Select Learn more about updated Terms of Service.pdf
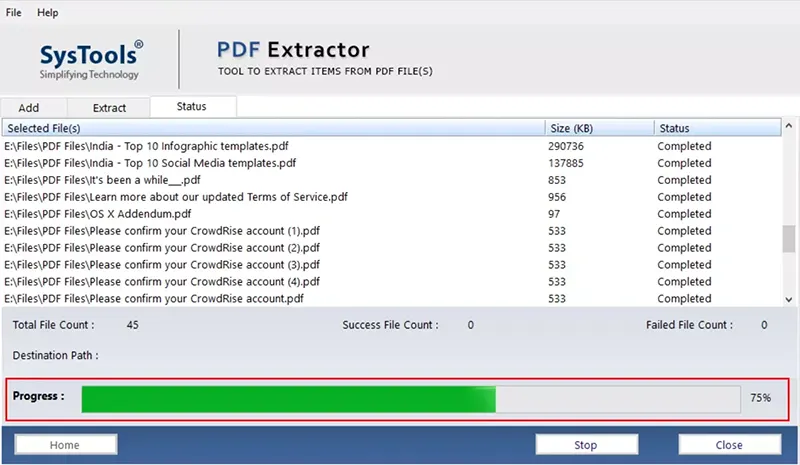This screenshot has width=800, height=465. (392, 197)
